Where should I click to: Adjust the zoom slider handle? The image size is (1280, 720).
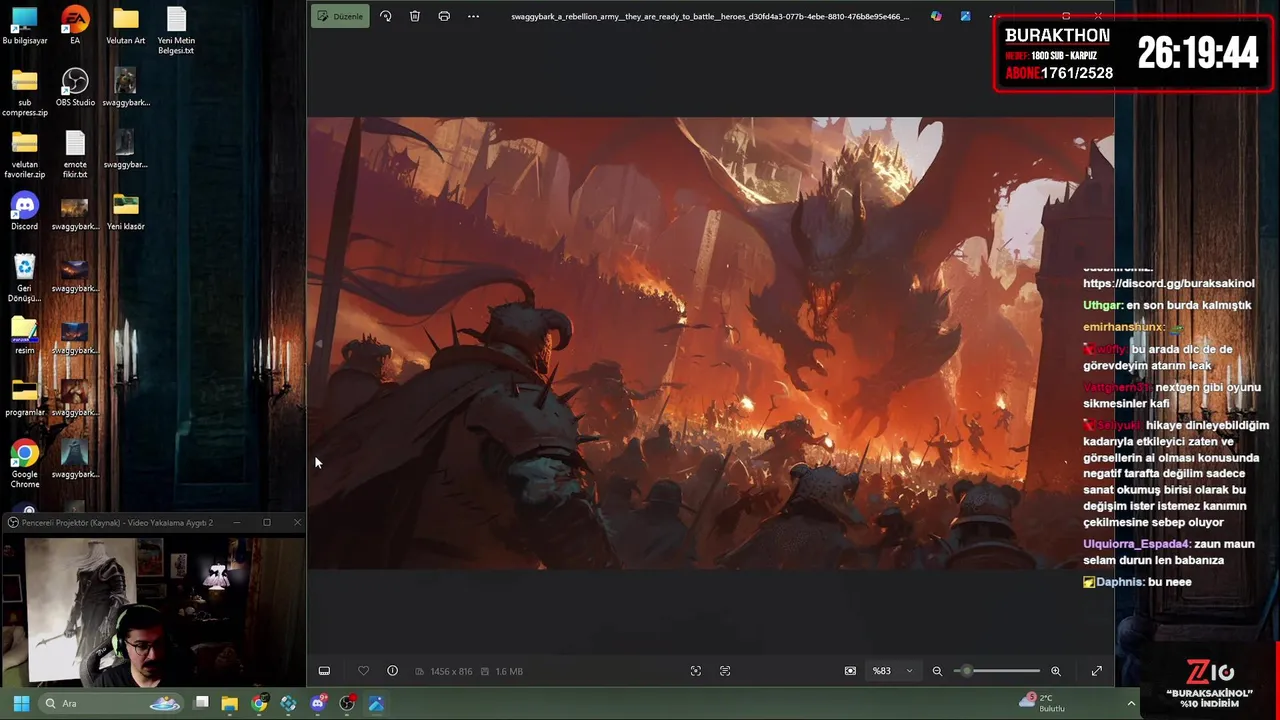966,671
